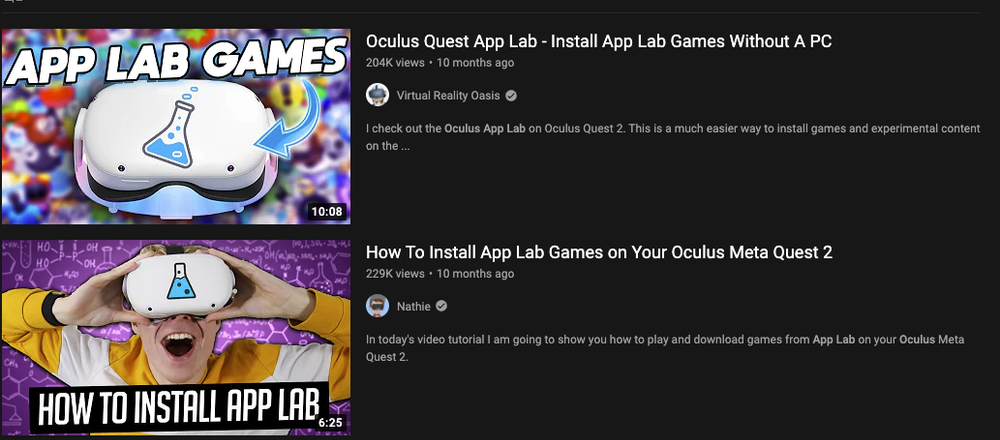The width and height of the screenshot is (1000, 440).
Task: Click the 6:25 duration badge
Action: (330, 423)
